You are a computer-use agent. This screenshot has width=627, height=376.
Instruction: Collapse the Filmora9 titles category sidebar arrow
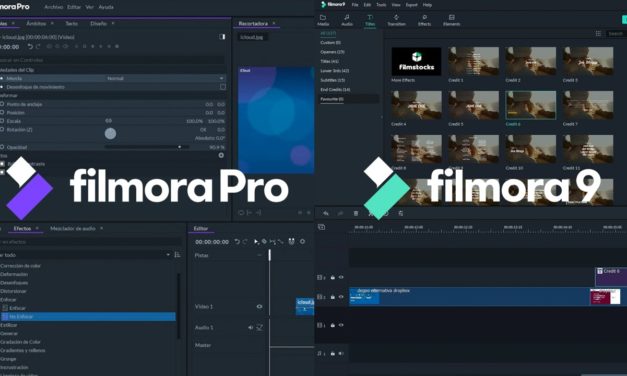(381, 117)
